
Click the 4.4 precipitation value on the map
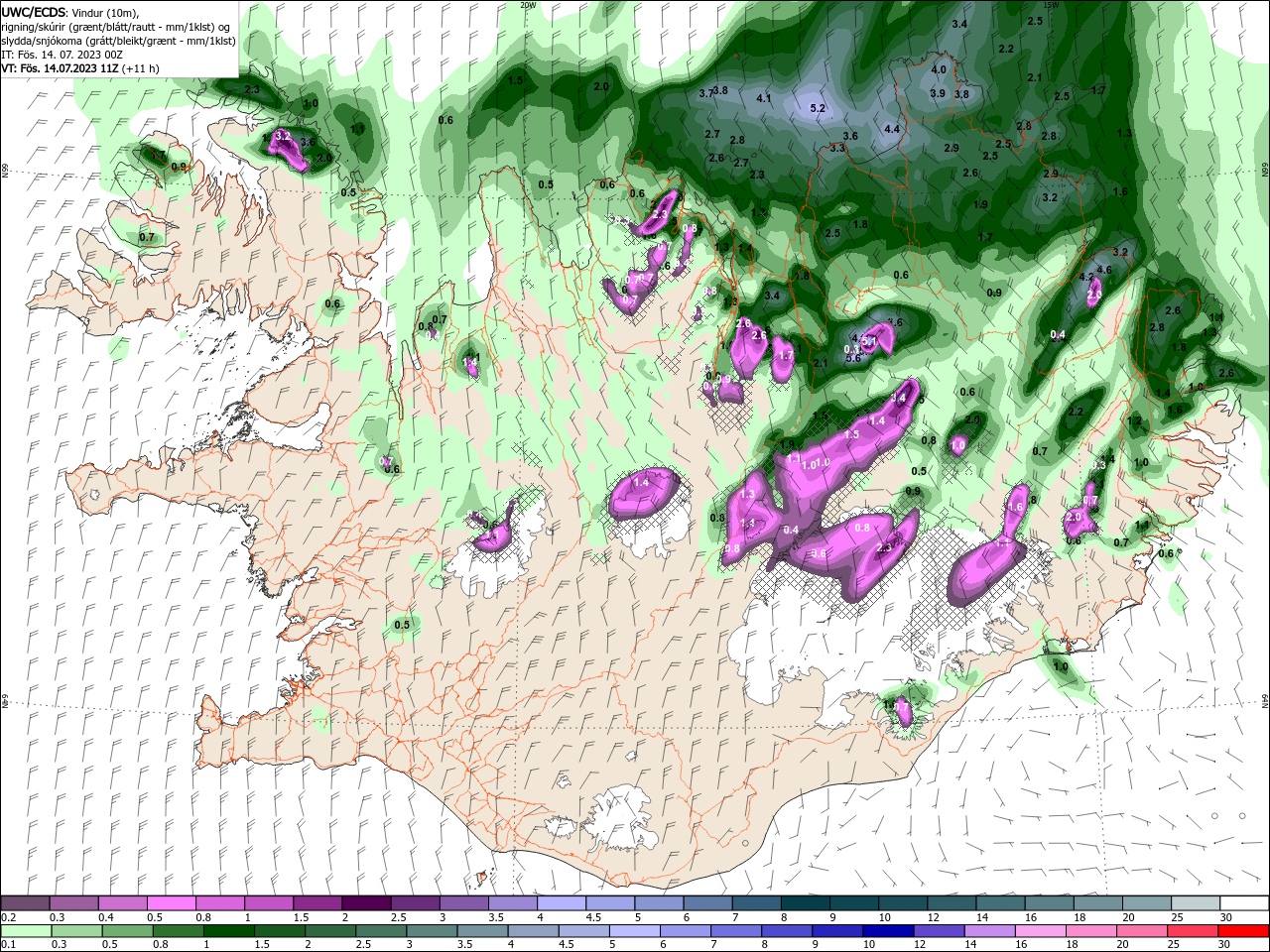(x=892, y=129)
